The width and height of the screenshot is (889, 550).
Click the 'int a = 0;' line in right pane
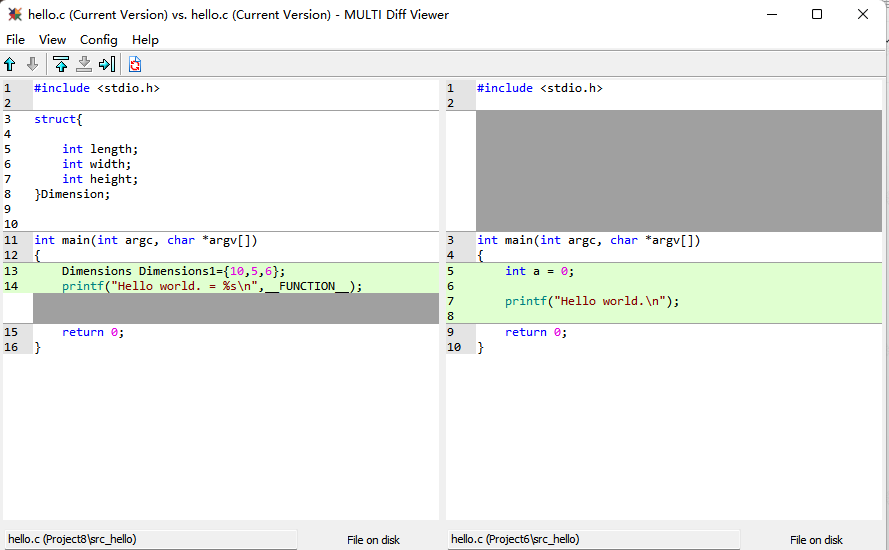(x=539, y=271)
